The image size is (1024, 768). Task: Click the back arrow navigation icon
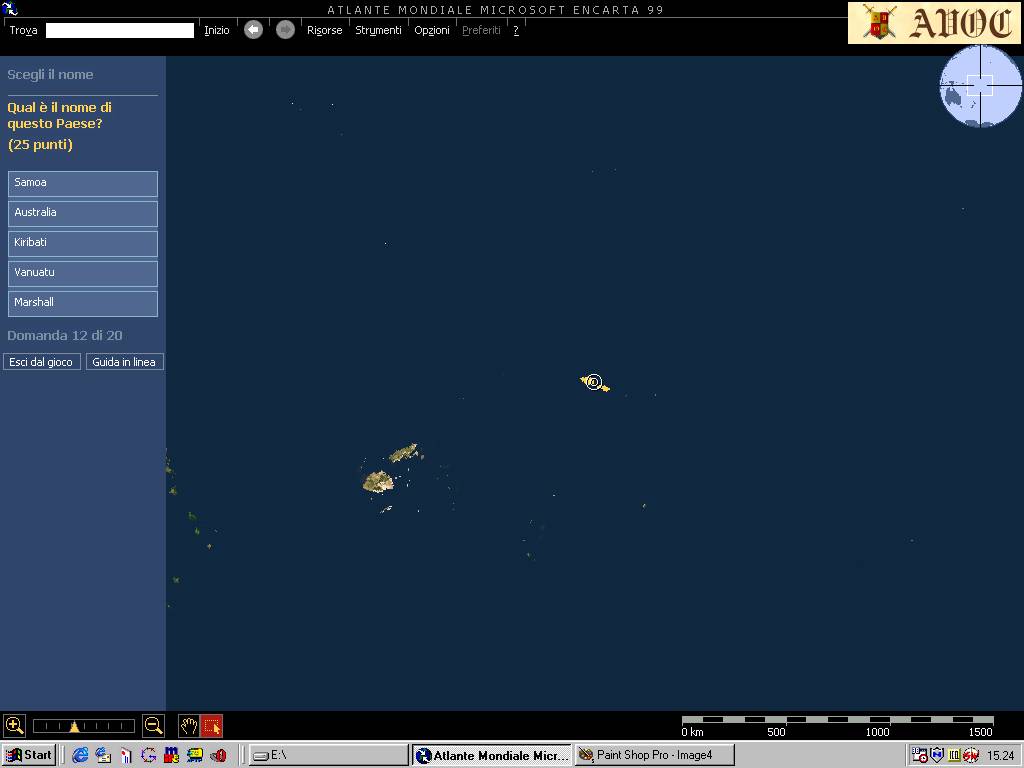(253, 30)
